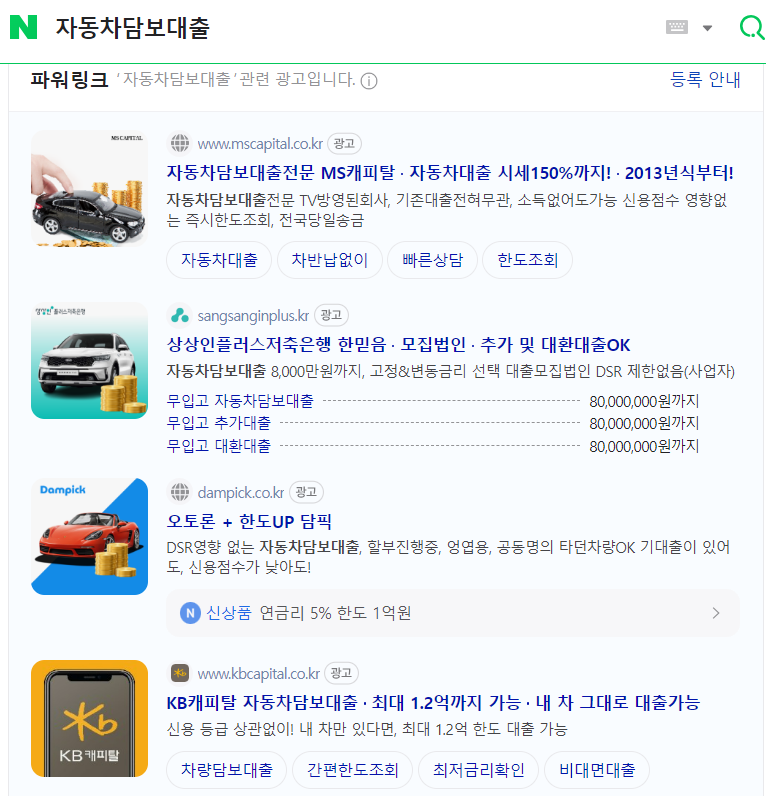
Task: Select the 비대면대출 chip
Action: pyautogui.click(x=596, y=770)
